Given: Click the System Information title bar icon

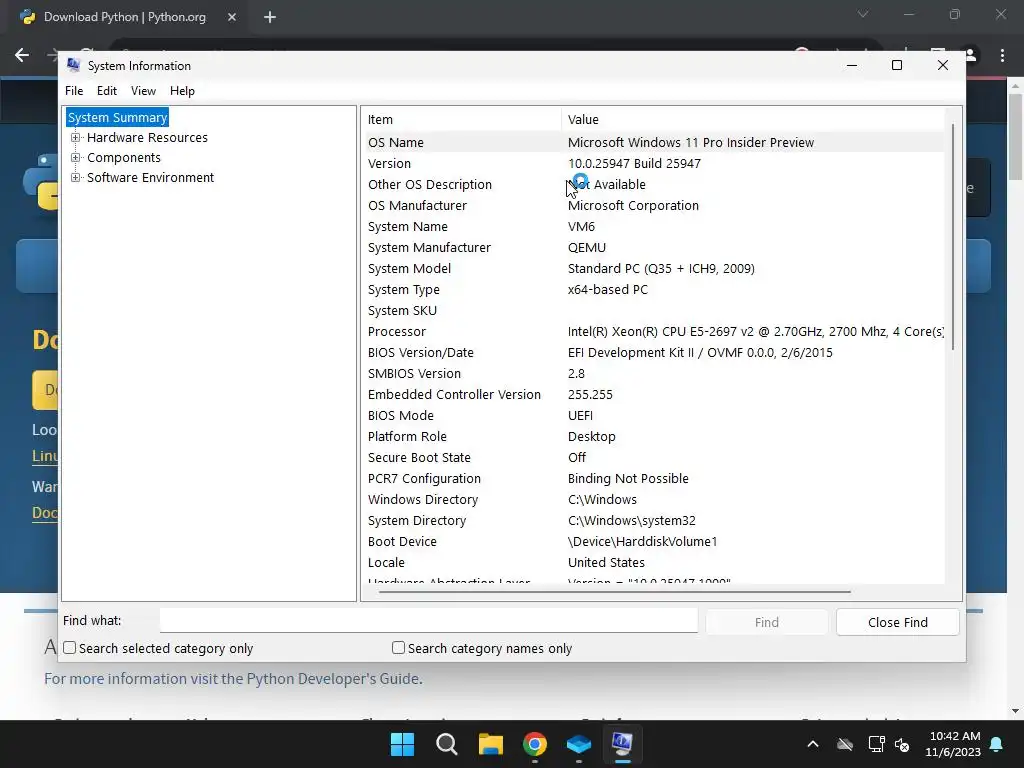Looking at the screenshot, I should 74,65.
